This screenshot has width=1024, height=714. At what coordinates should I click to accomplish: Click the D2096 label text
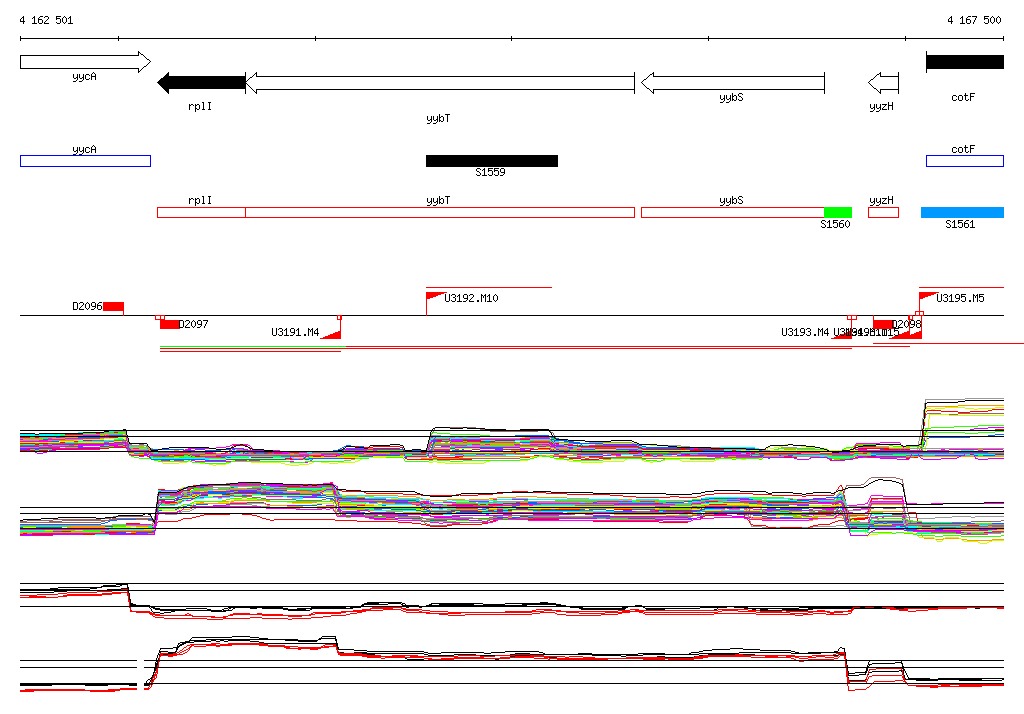coord(87,306)
